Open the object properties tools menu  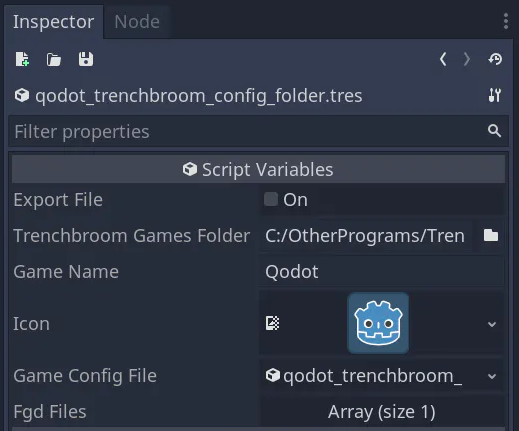(495, 95)
